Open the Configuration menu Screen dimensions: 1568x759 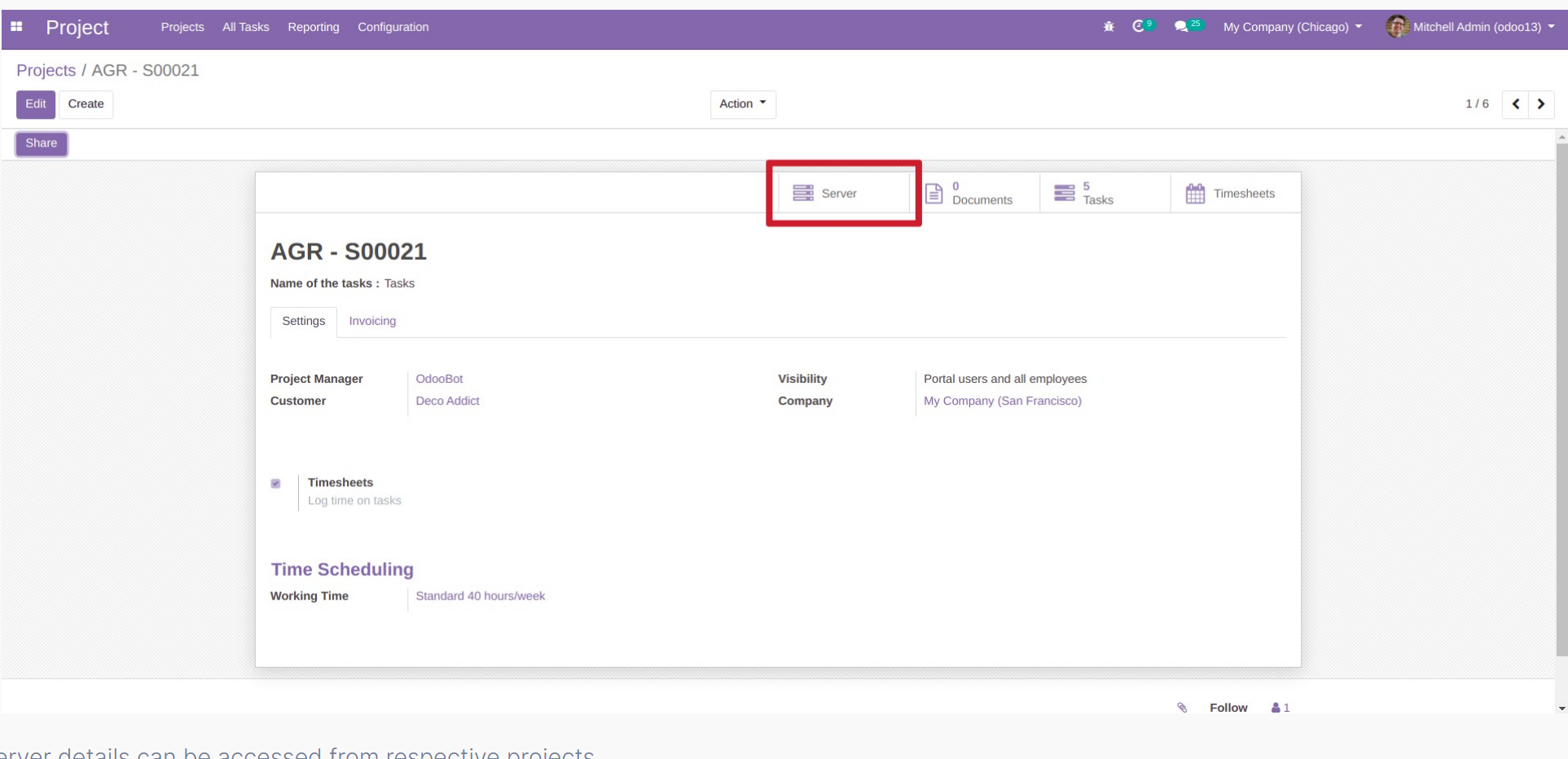393,27
